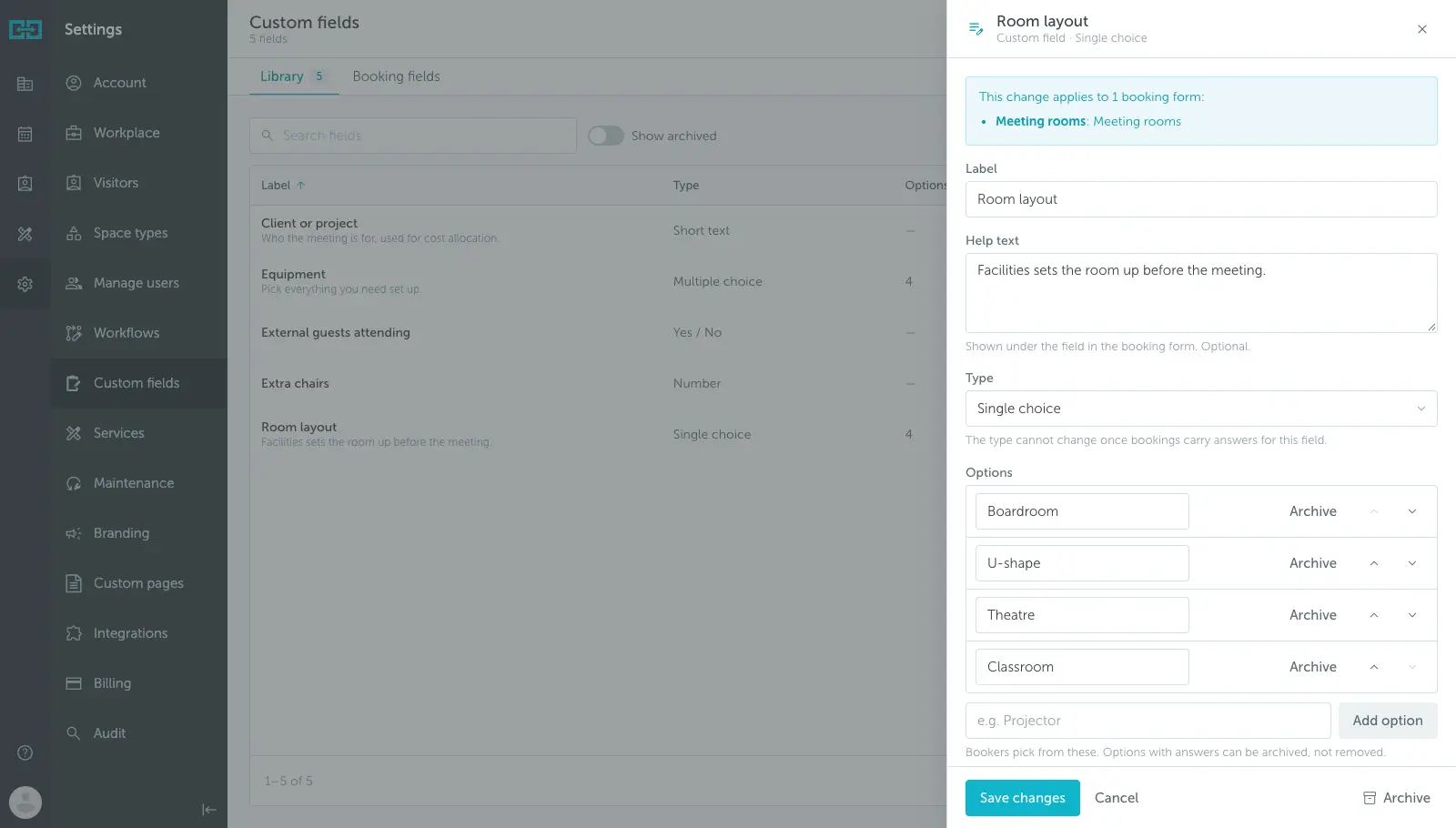Open Workplace settings
Viewport: 1456px width, 828px height.
(138, 133)
